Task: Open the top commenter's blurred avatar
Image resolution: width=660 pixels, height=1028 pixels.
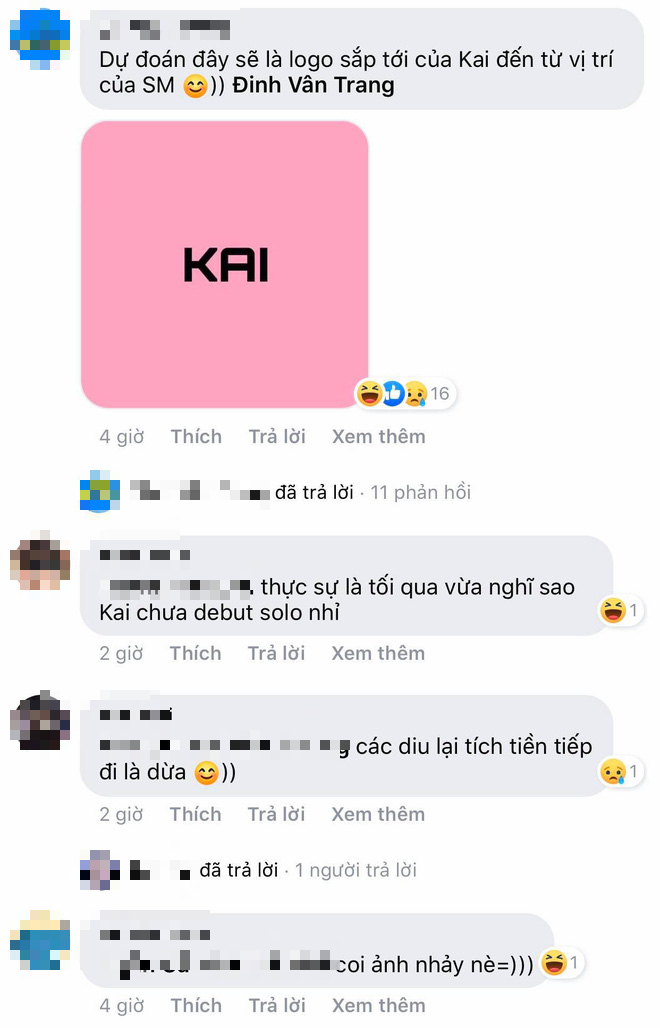Action: (40, 39)
